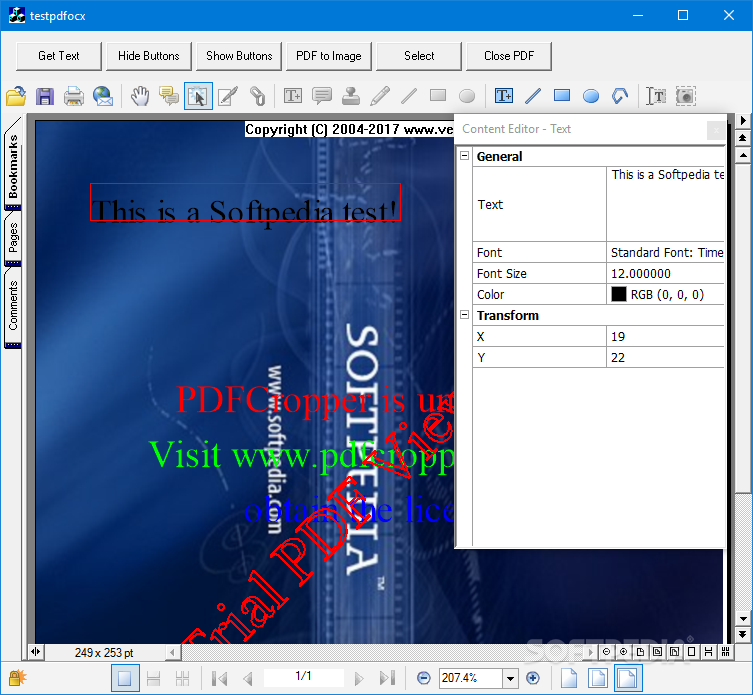Zoom out with the minus button
The image size is (753, 695).
click(424, 678)
